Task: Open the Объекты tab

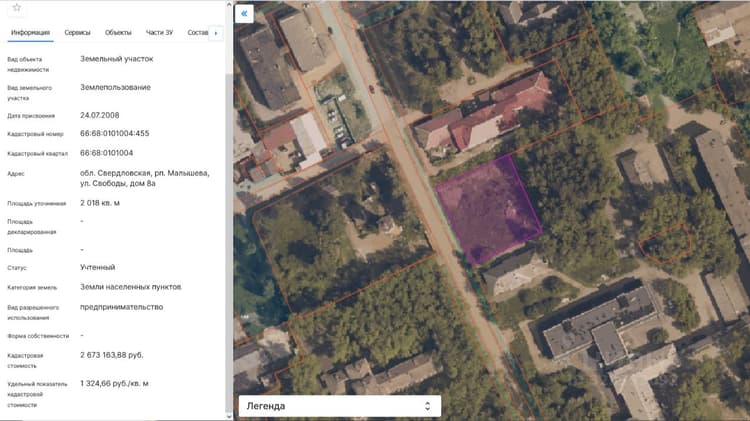Action: point(118,33)
